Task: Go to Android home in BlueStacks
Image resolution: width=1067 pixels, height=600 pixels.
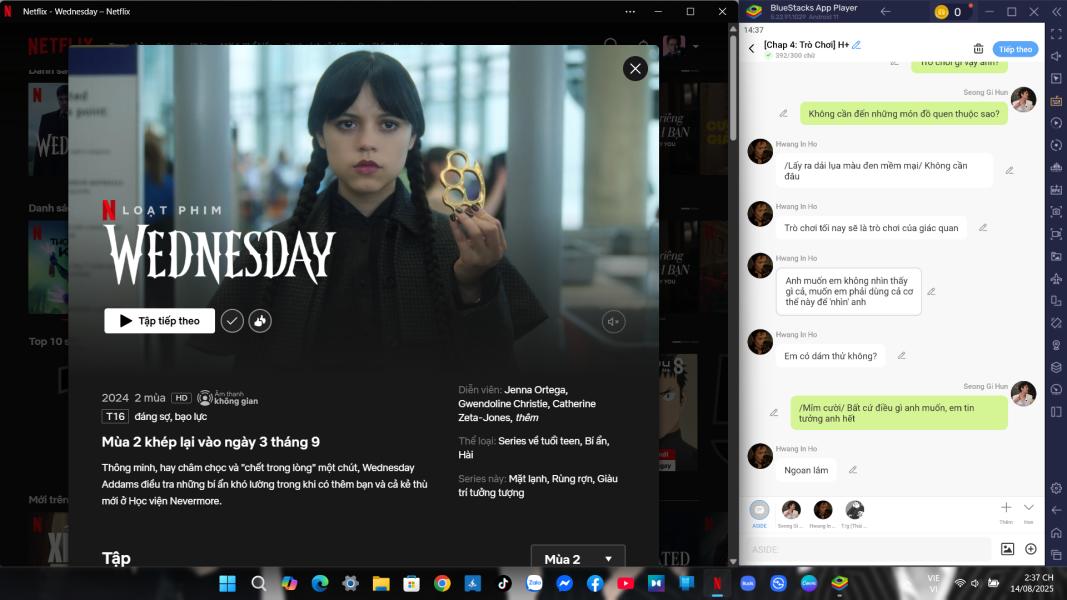Action: tap(1056, 533)
